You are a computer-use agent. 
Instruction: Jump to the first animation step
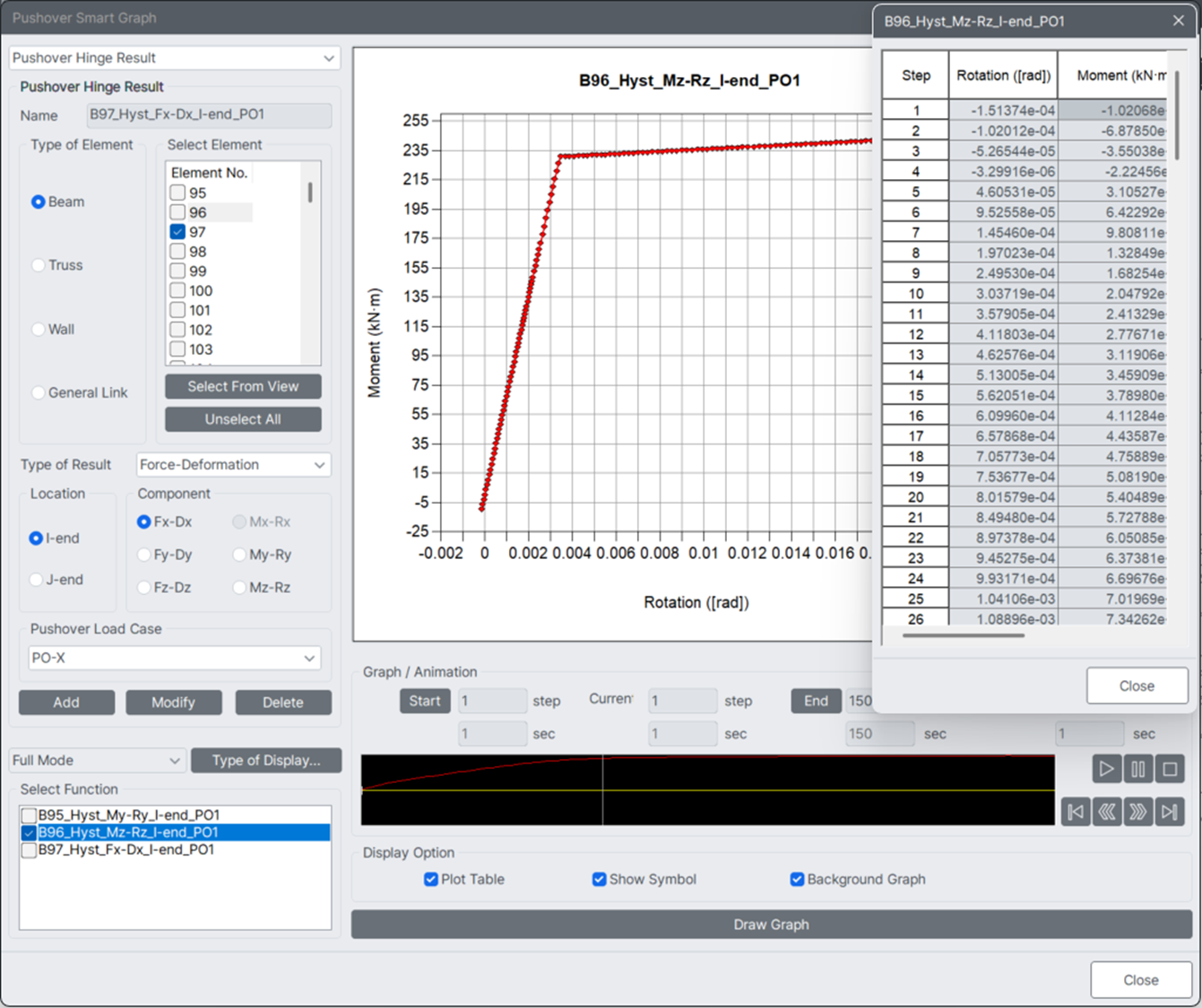(1076, 812)
